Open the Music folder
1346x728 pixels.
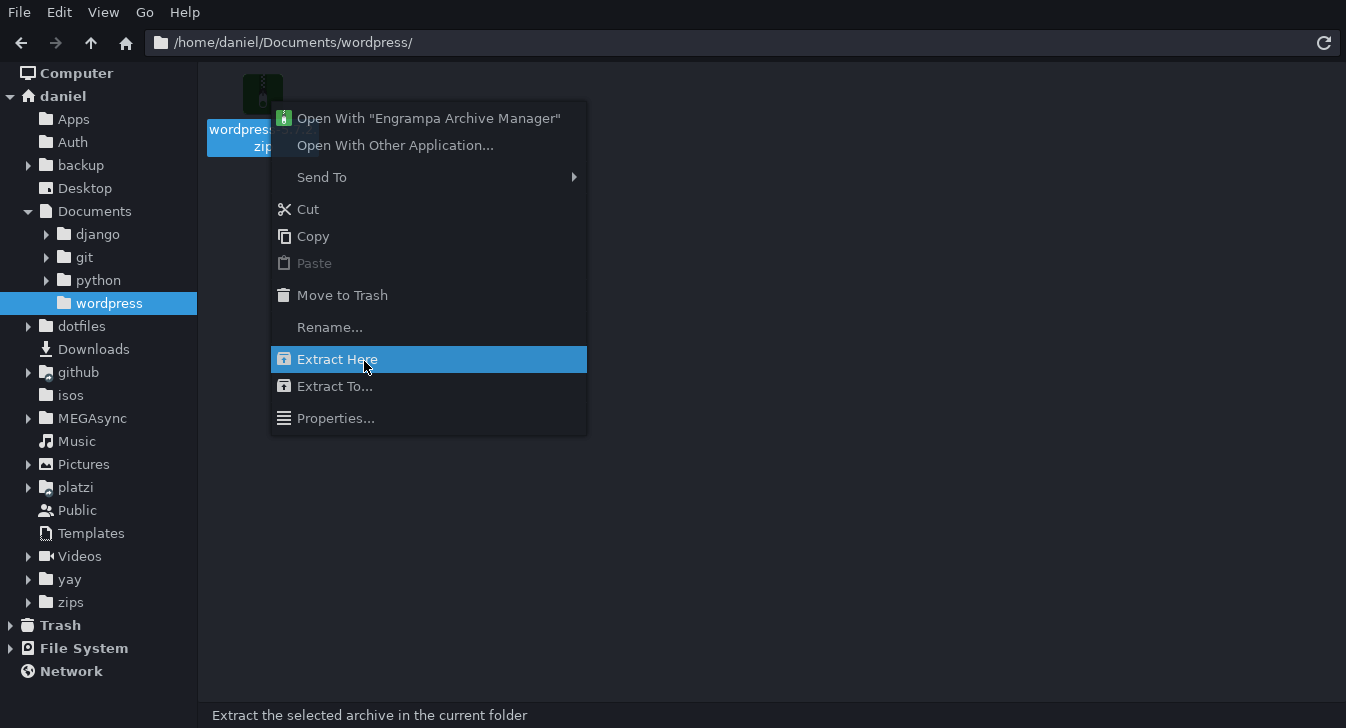76,441
